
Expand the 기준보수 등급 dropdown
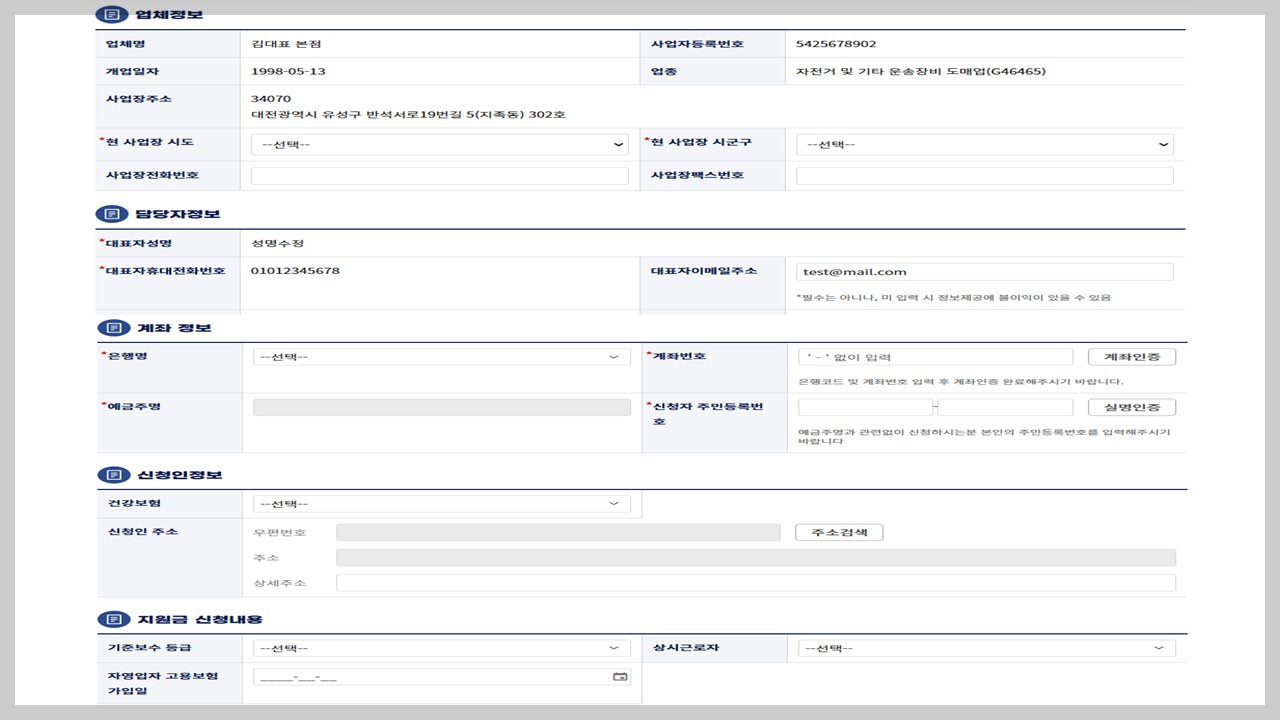click(442, 648)
